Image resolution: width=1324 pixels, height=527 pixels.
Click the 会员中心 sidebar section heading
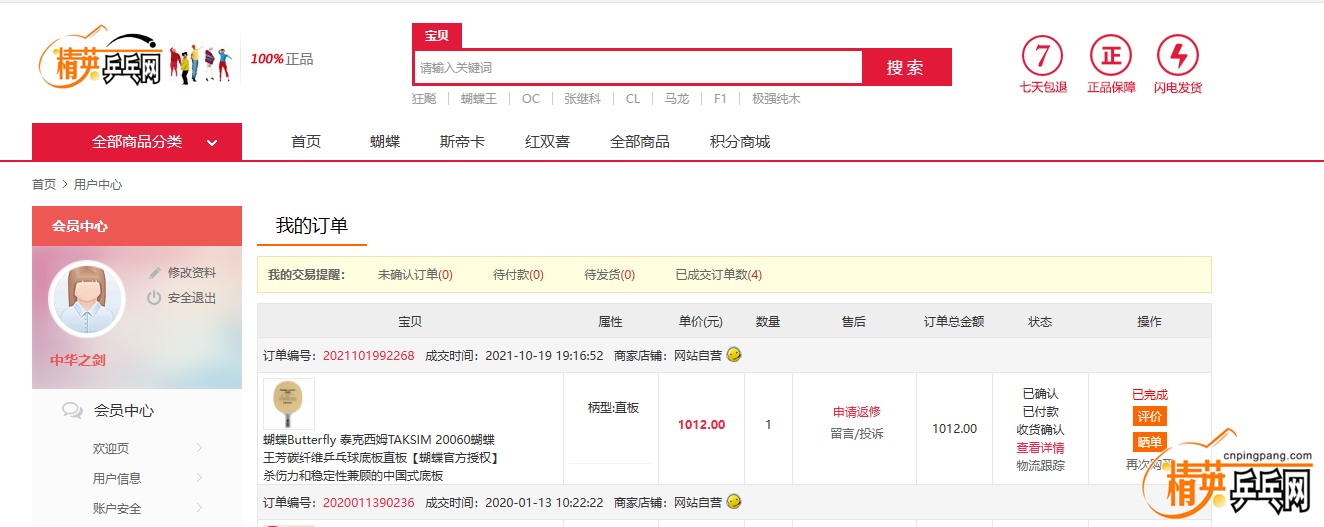(124, 411)
